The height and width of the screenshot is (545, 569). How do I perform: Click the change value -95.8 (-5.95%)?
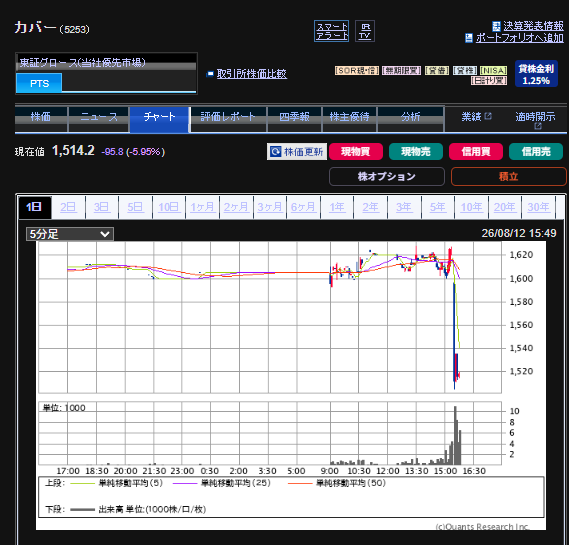pyautogui.click(x=133, y=151)
